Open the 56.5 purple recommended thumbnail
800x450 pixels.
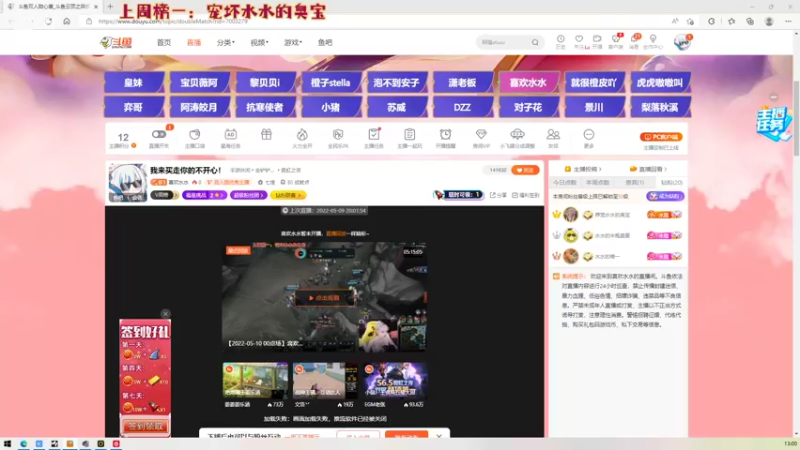(x=395, y=381)
